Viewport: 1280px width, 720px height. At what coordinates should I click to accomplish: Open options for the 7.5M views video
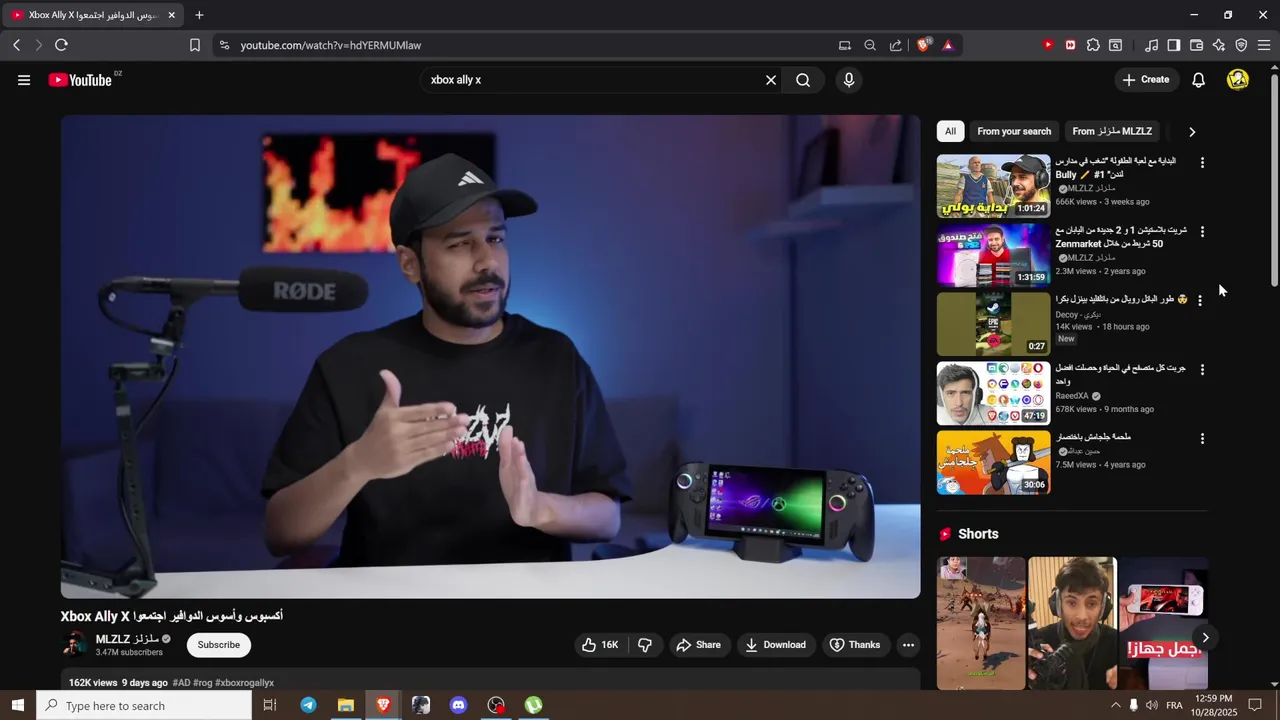pyautogui.click(x=1202, y=438)
